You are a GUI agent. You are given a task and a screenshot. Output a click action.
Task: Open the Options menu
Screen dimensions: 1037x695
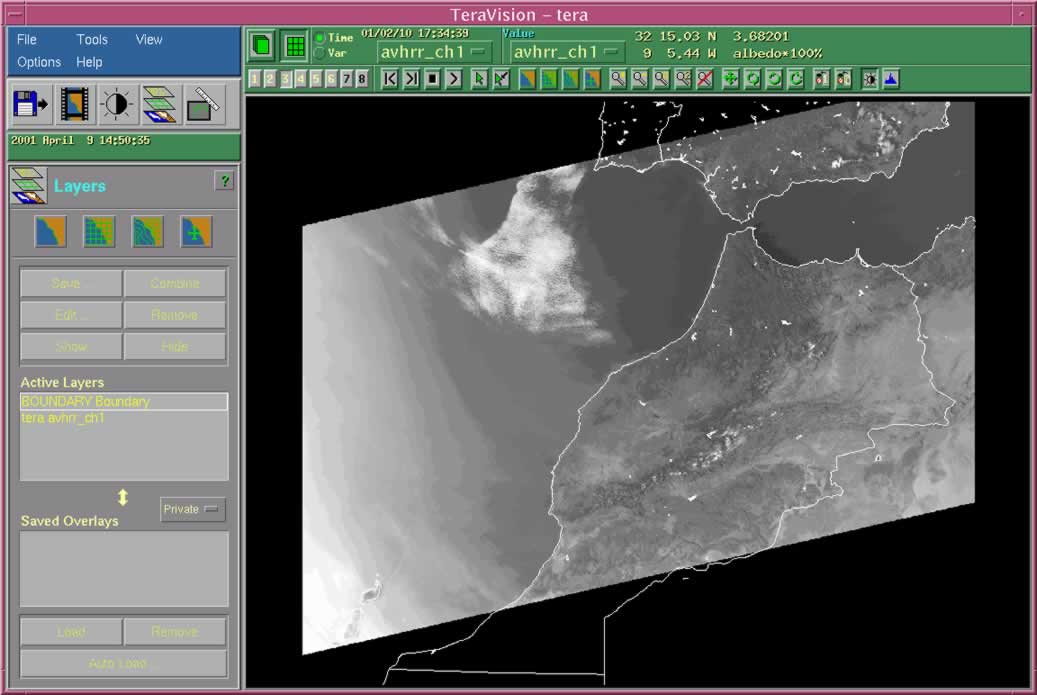coord(39,62)
